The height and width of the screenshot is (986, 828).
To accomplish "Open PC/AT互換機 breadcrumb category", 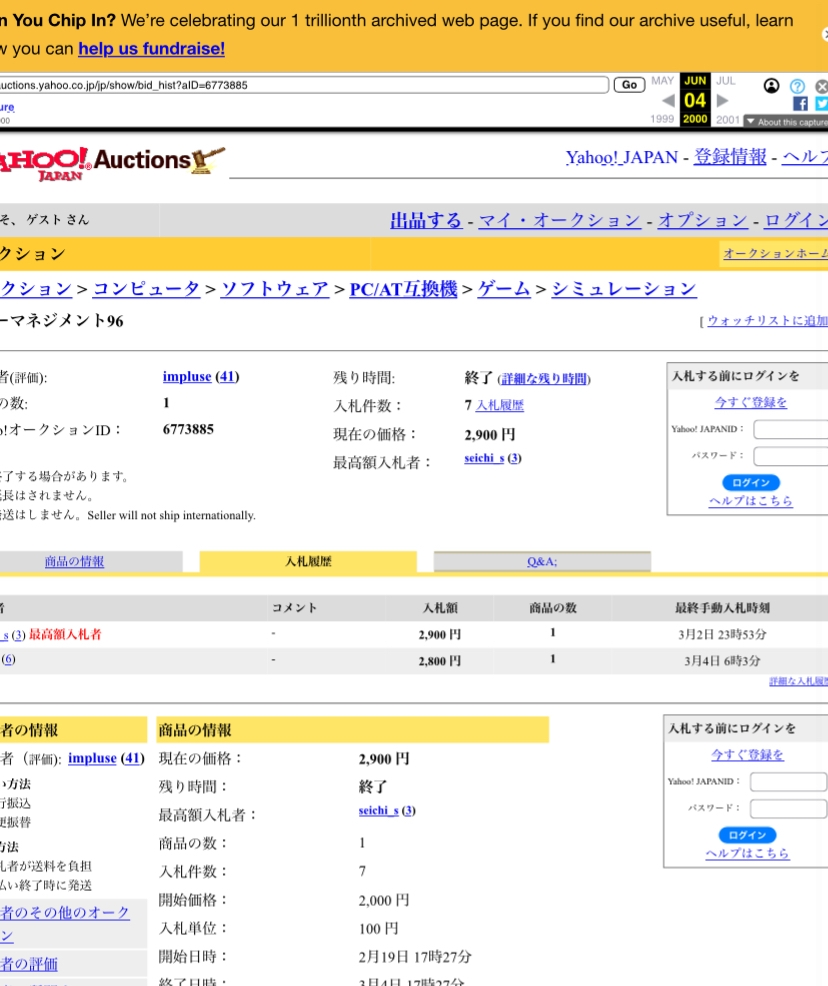I will [x=403, y=289].
